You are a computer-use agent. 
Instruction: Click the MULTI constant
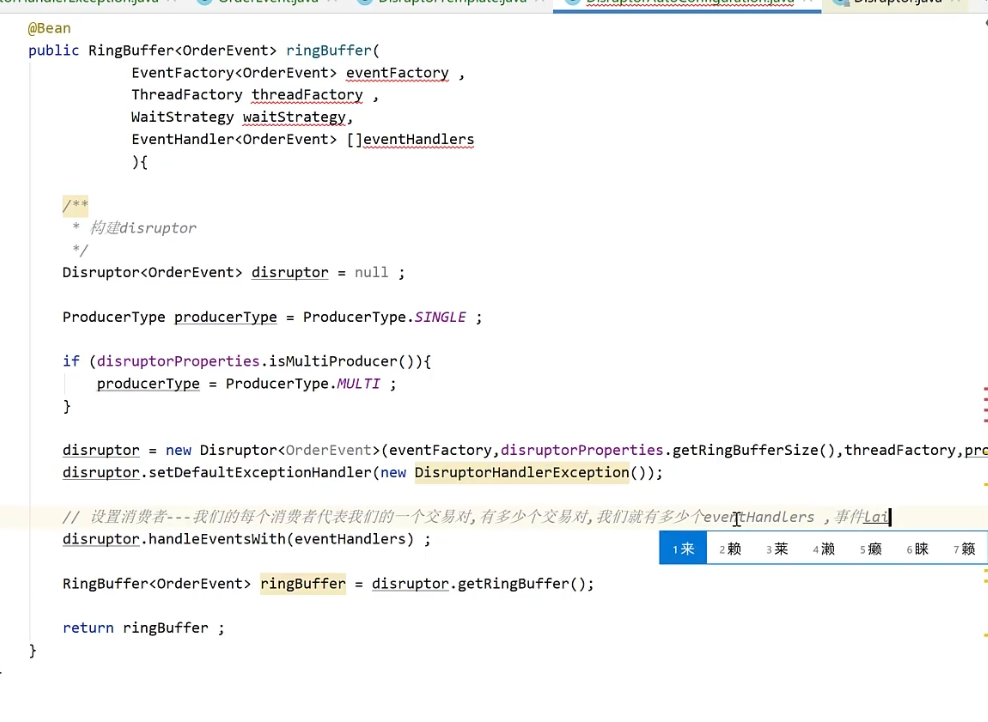pos(358,384)
